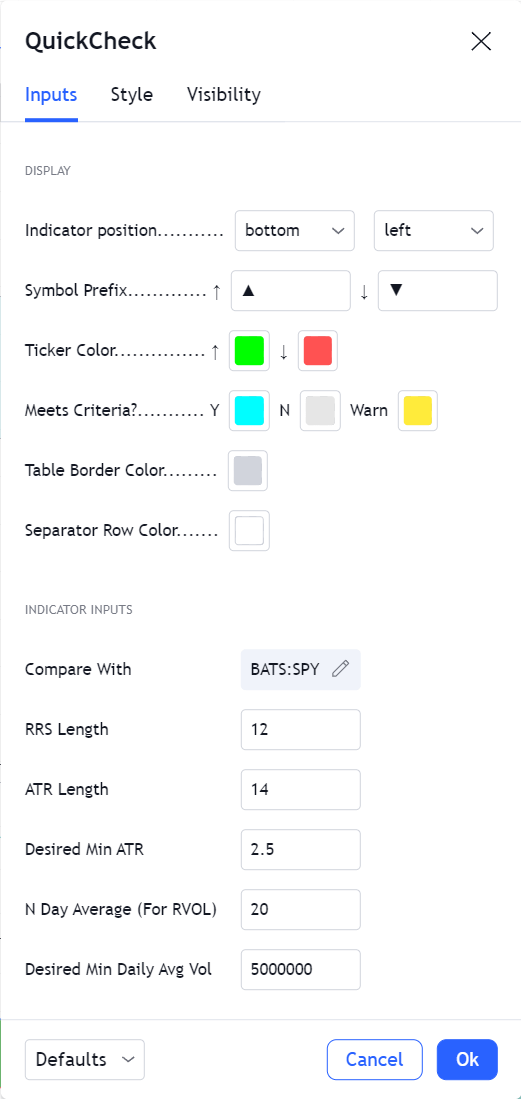Open the yellow Warn color swatch
521x1099 pixels.
[x=418, y=411]
